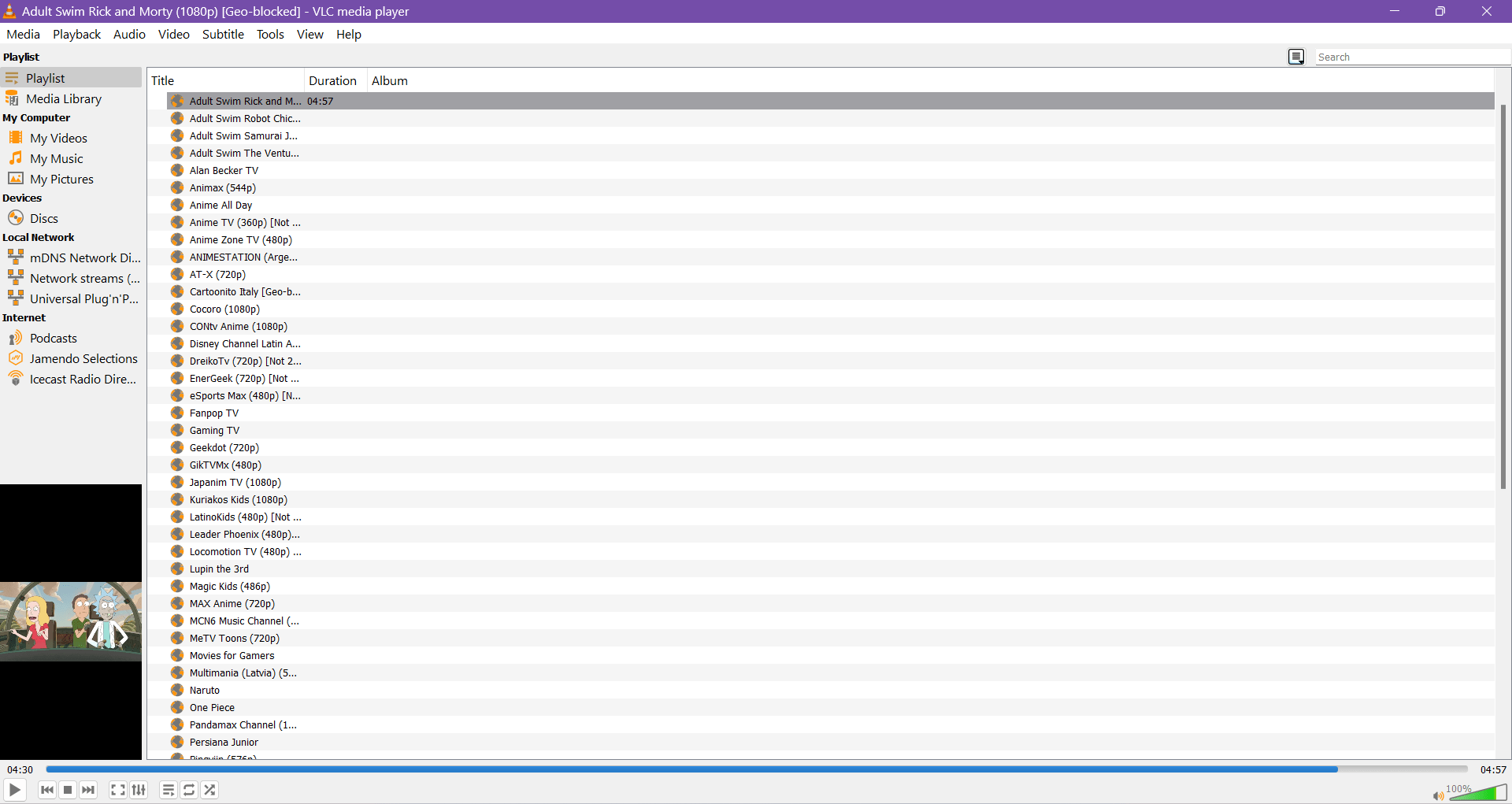
Task: Open Jamendo Selections source
Action: pos(71,358)
